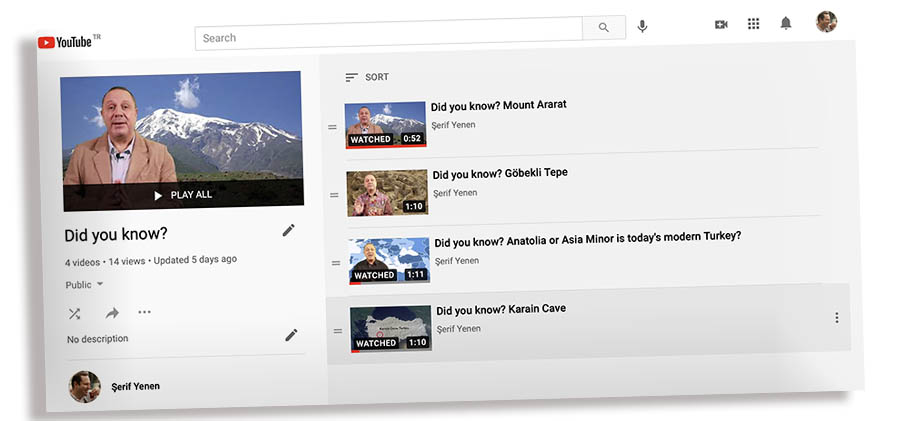Click Play All on playlist cover

[x=183, y=195]
